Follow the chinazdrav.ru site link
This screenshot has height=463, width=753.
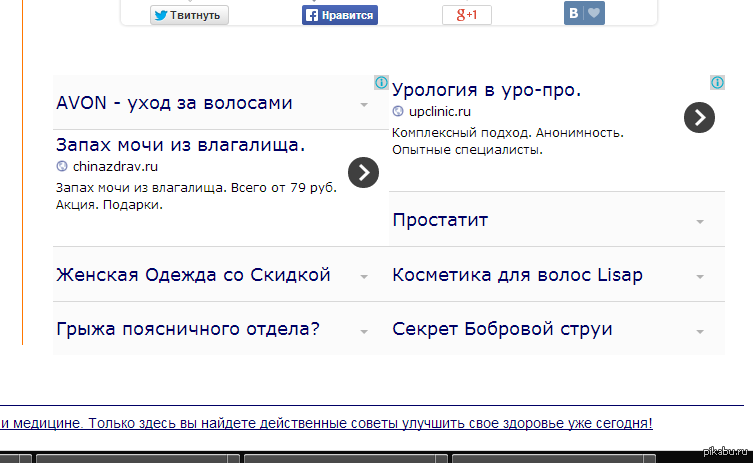[115, 167]
